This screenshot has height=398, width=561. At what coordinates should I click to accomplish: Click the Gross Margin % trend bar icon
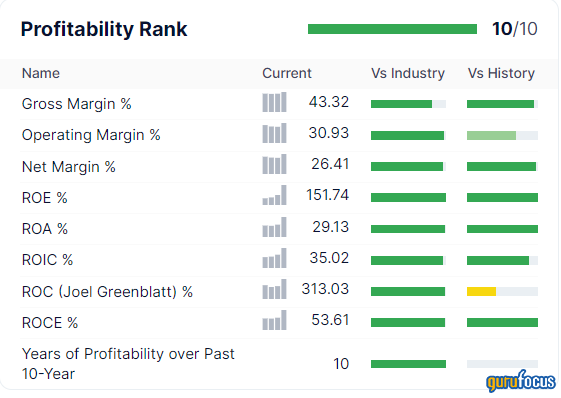[x=274, y=102]
